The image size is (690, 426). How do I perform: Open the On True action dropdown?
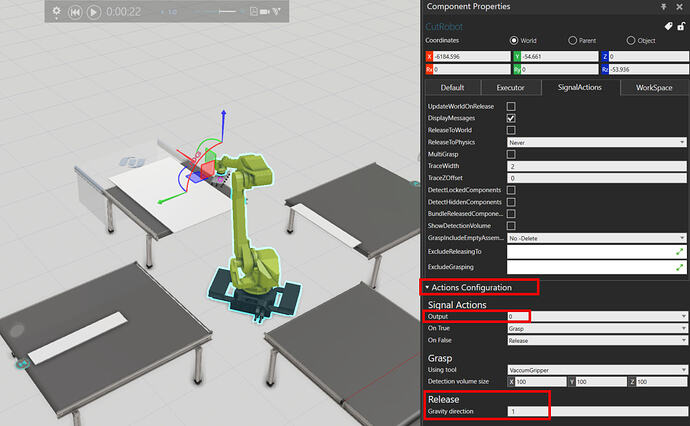tap(597, 328)
